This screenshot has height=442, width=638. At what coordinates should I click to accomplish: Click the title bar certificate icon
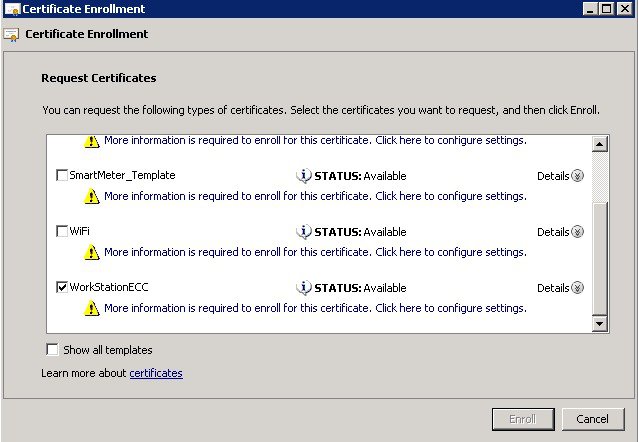pyautogui.click(x=12, y=9)
